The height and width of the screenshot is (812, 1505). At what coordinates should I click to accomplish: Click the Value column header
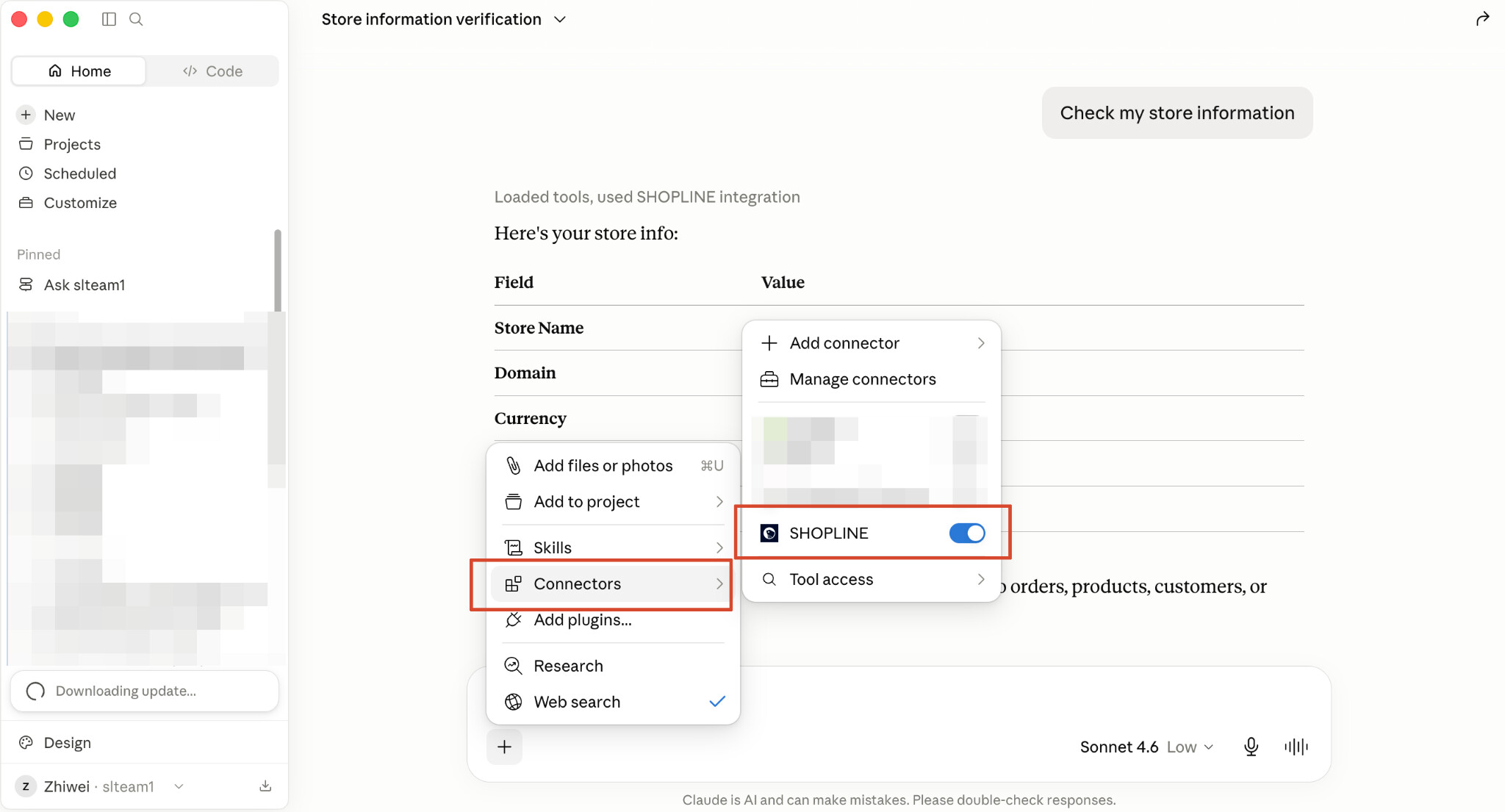pyautogui.click(x=783, y=282)
